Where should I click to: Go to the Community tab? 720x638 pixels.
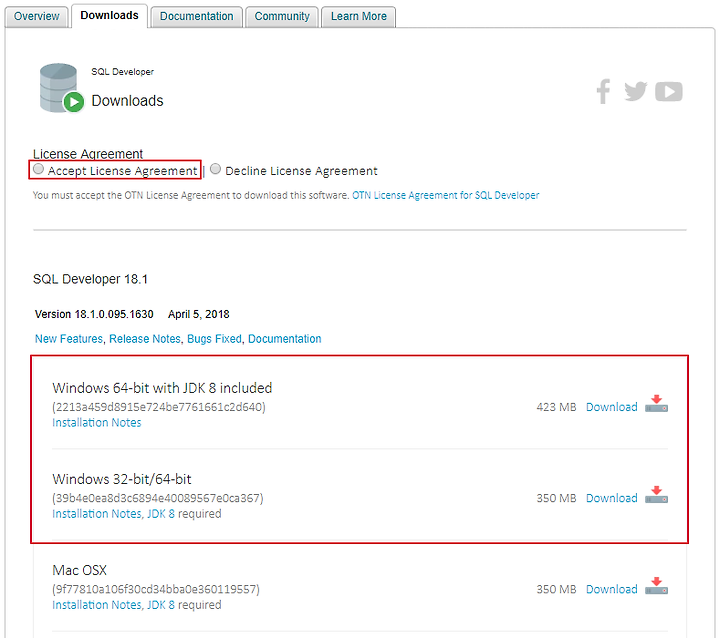(x=282, y=17)
